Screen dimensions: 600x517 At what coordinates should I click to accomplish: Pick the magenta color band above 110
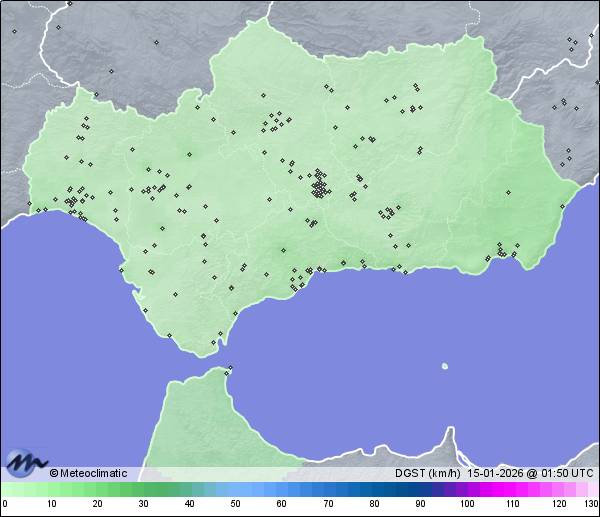coord(513,489)
